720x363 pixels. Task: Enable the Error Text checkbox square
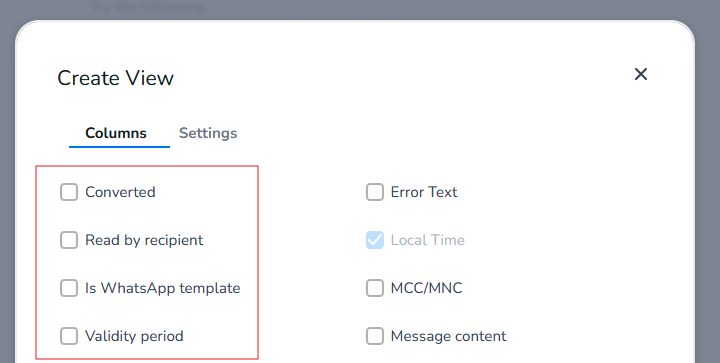pyautogui.click(x=375, y=192)
